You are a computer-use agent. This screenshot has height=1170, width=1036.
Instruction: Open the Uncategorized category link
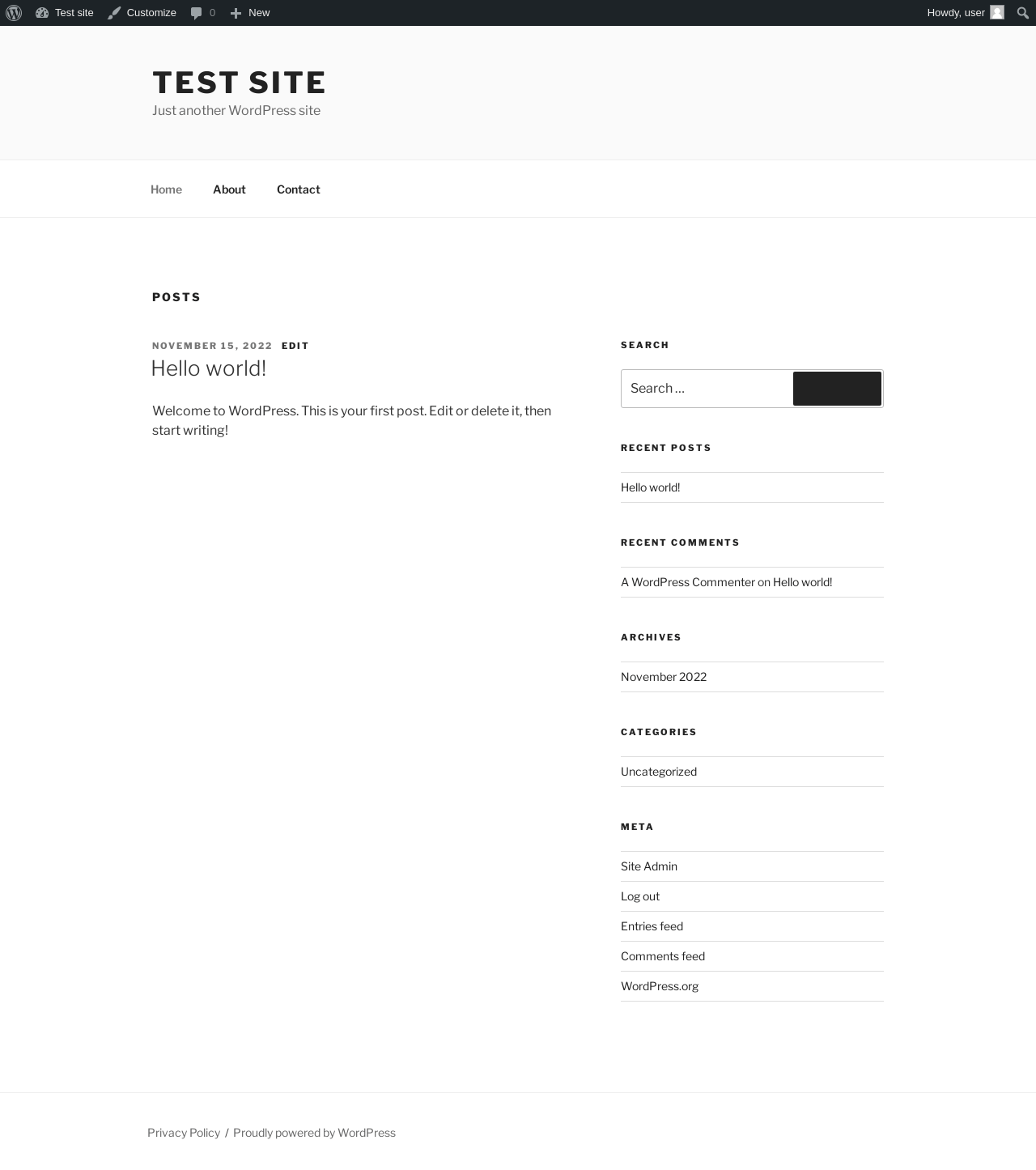point(659,772)
